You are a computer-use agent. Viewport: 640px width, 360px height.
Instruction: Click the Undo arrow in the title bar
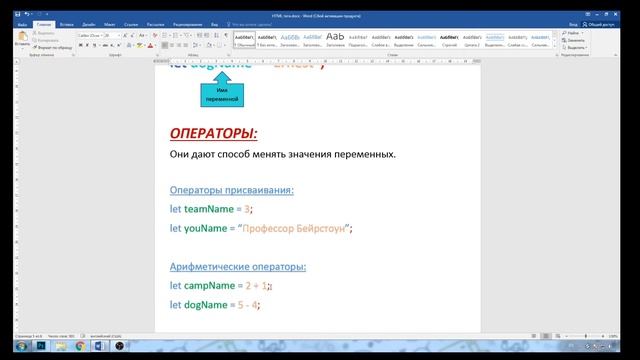click(x=27, y=14)
